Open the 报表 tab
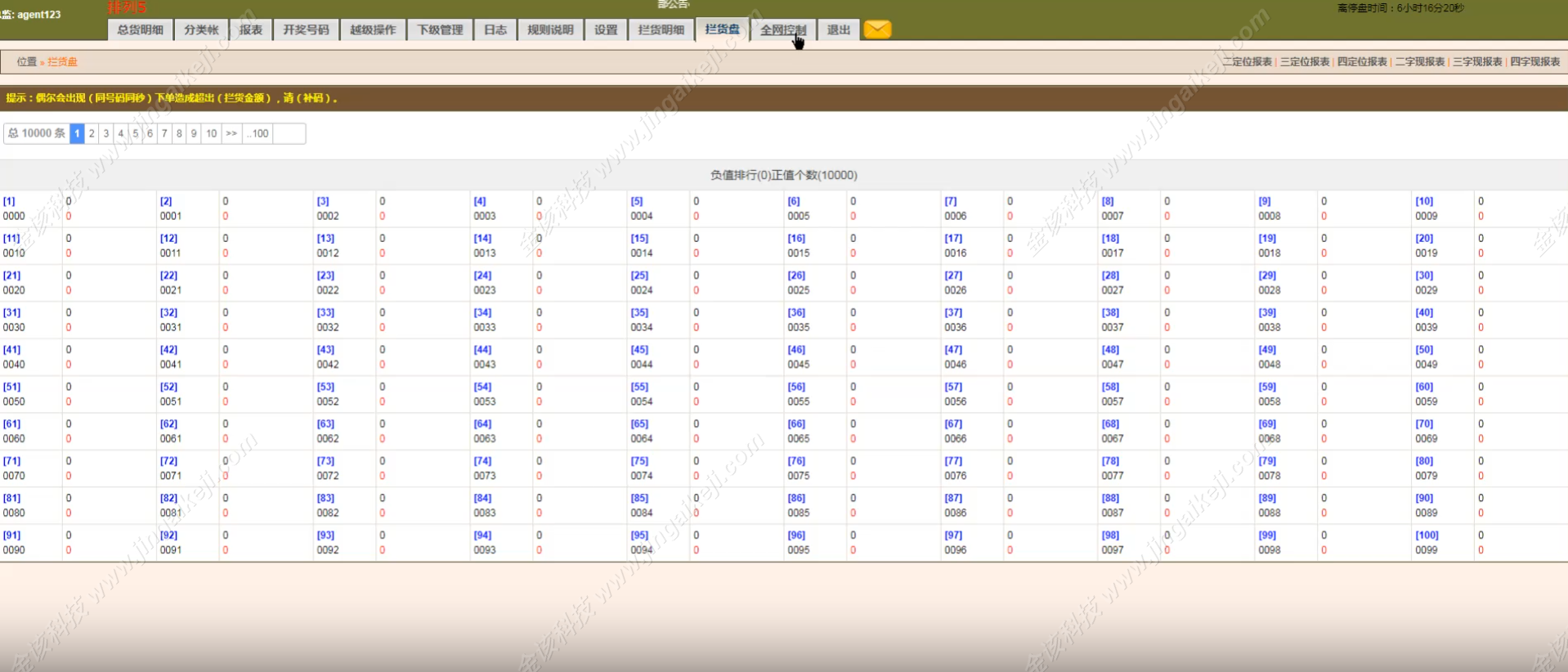This screenshot has height=672, width=1568. coord(251,29)
